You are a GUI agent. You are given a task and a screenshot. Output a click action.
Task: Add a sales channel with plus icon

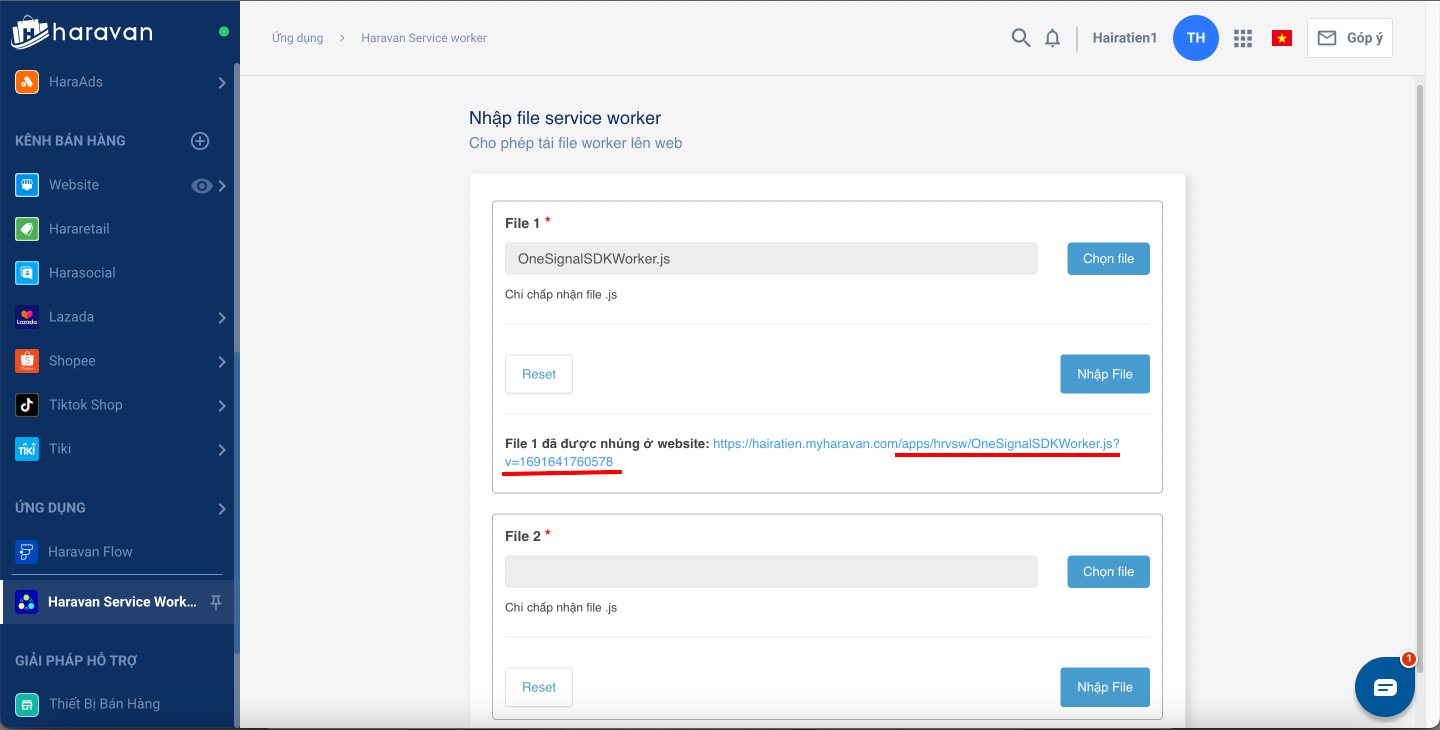click(200, 141)
